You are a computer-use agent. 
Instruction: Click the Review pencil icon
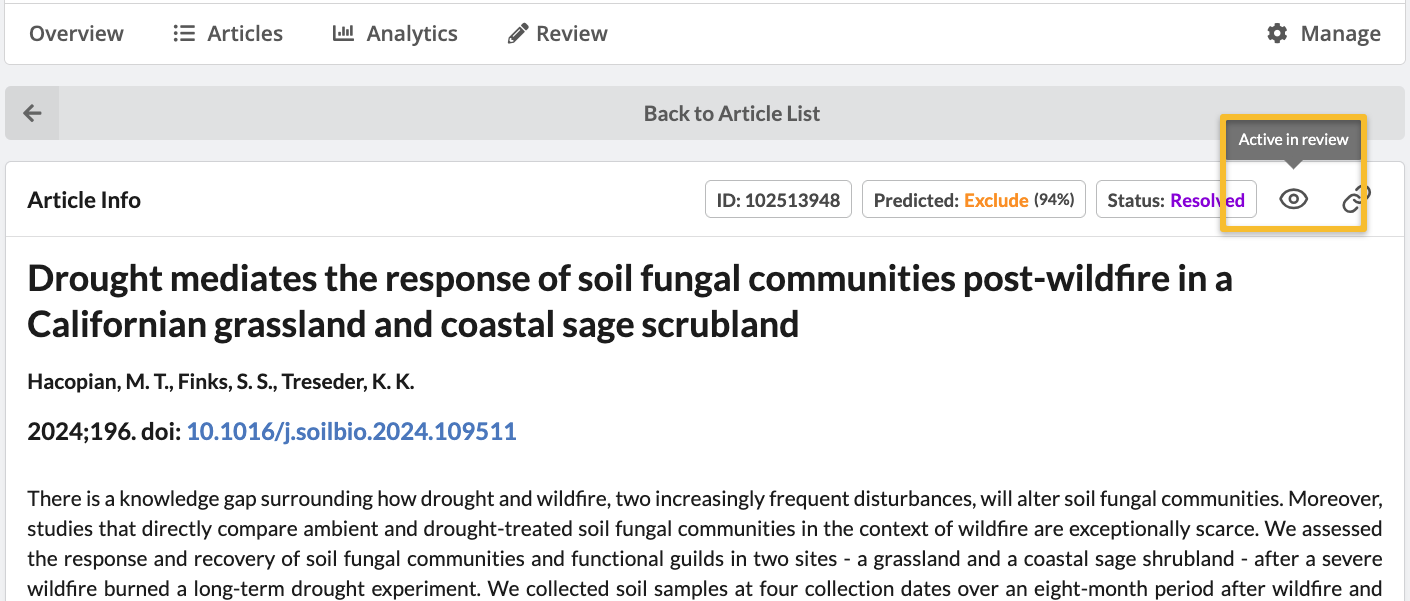[x=517, y=34]
